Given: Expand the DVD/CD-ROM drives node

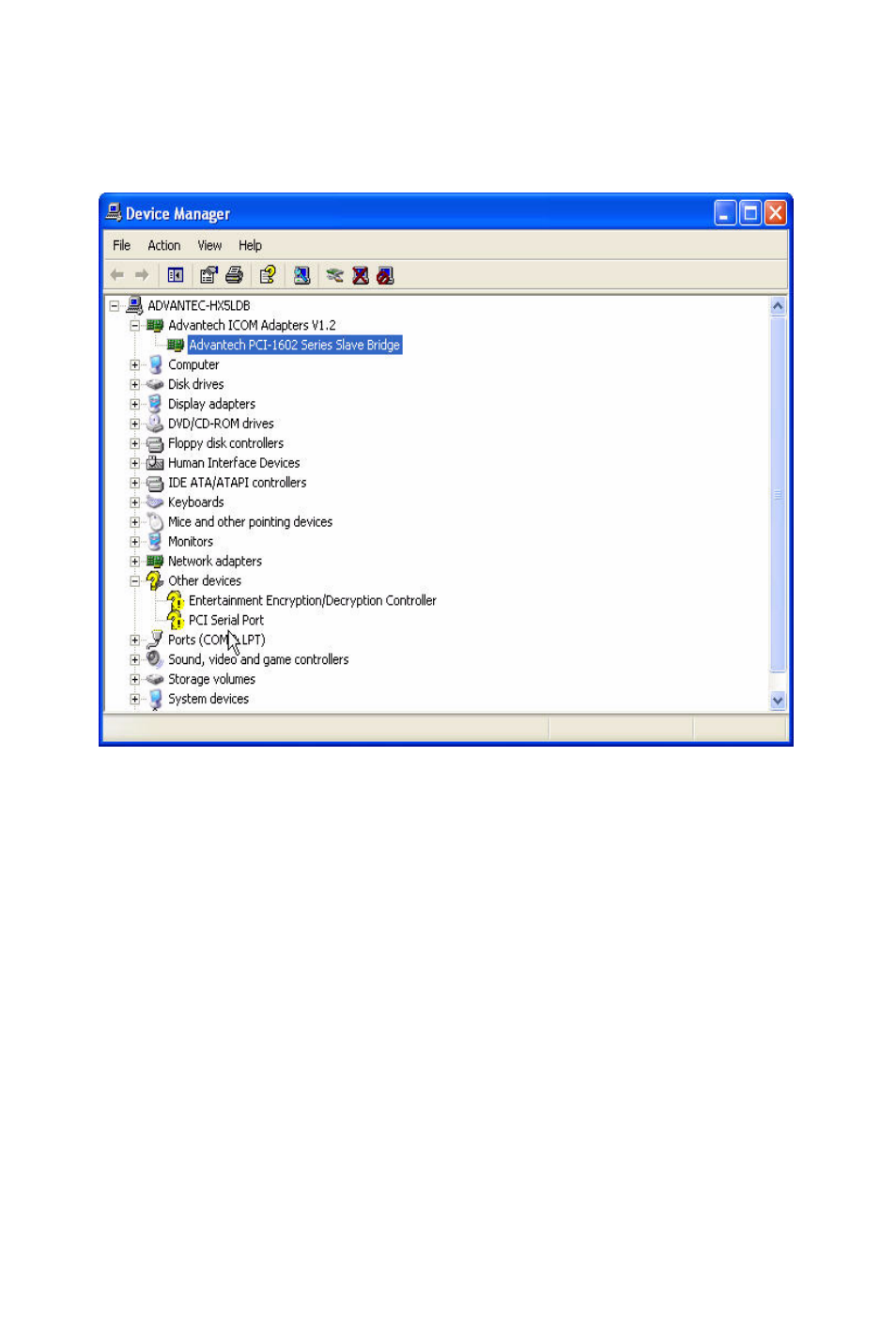Looking at the screenshot, I should pos(135,425).
